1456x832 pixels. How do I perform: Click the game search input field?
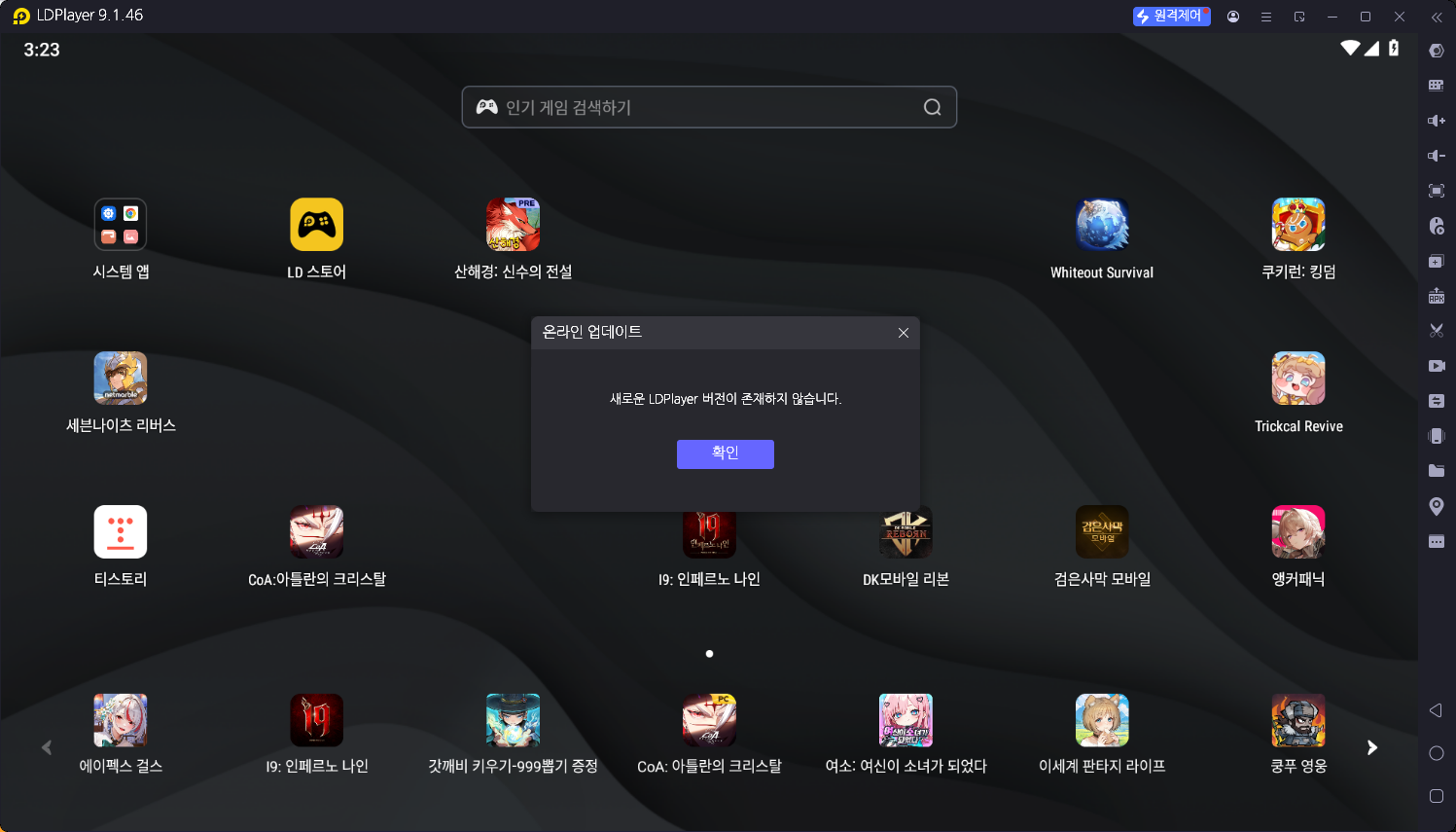click(709, 107)
